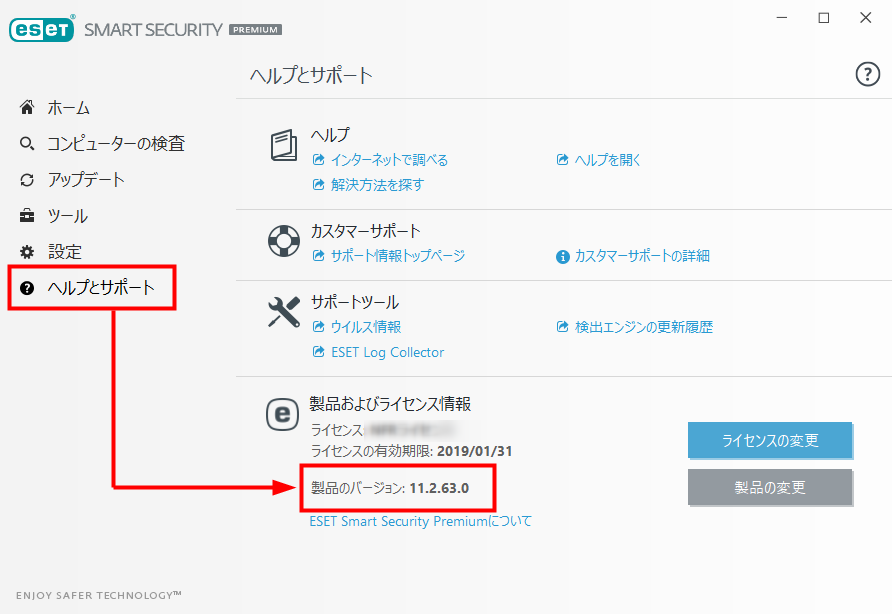This screenshot has width=892, height=614.
Task: Click the home icon in the sidebar
Action: [x=27, y=107]
